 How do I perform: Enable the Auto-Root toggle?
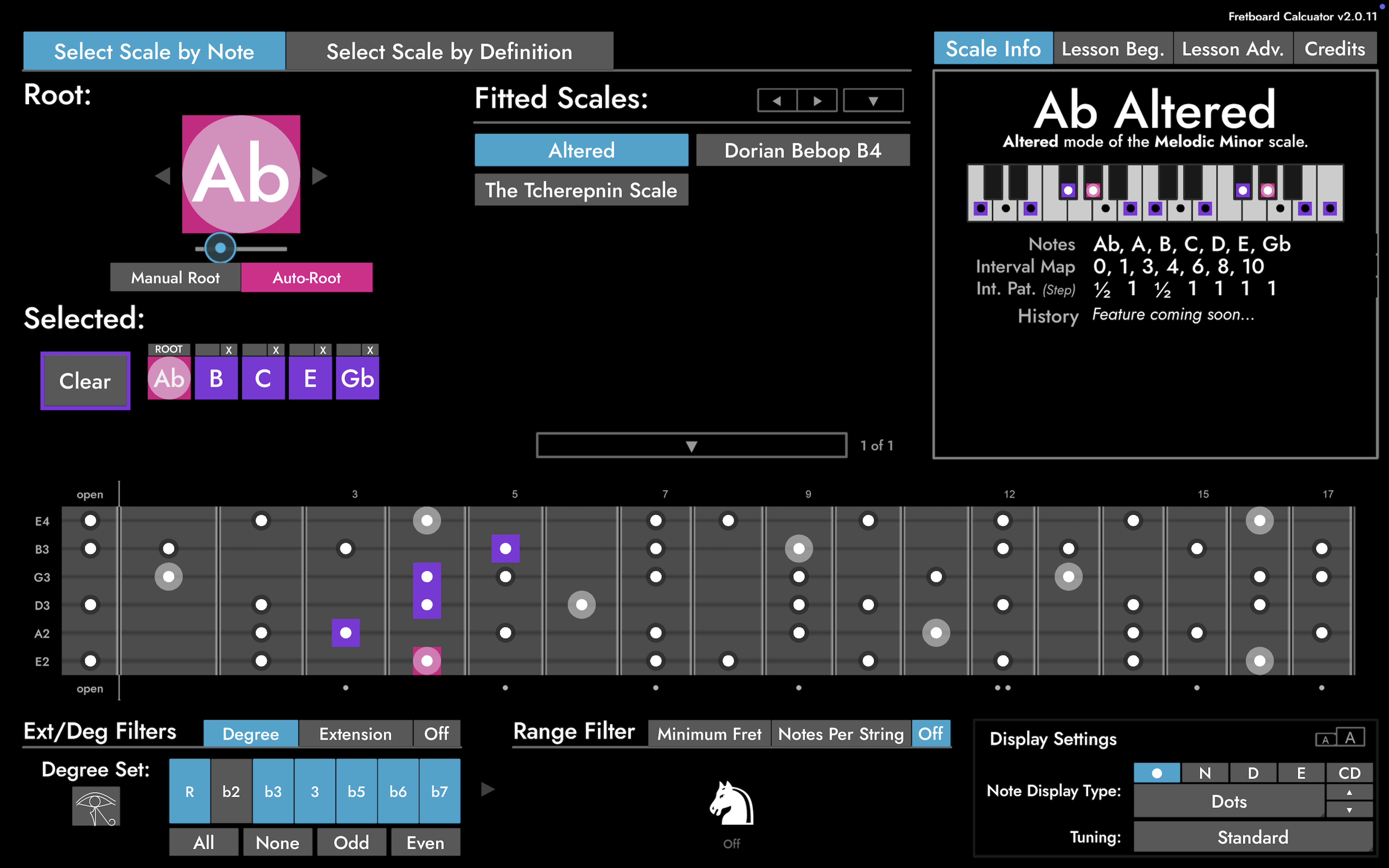(306, 277)
